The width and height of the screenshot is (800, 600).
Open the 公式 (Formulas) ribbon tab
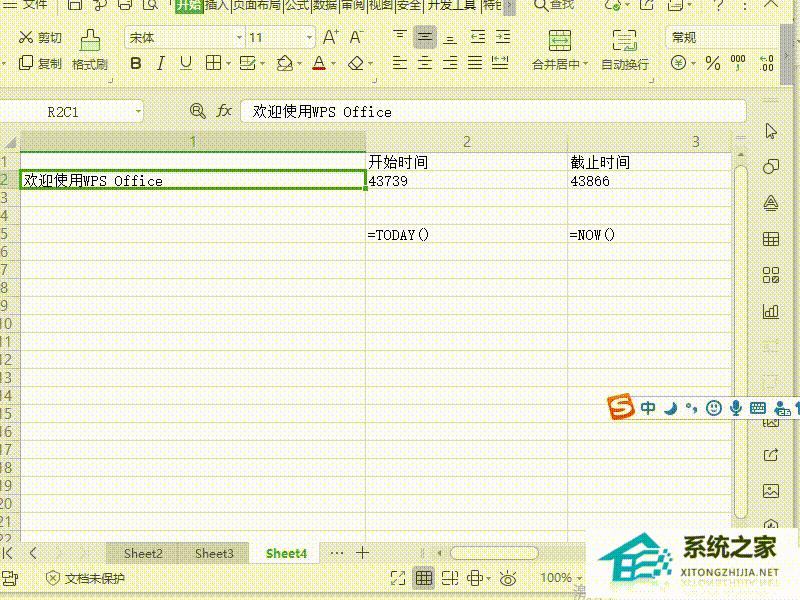296,6
